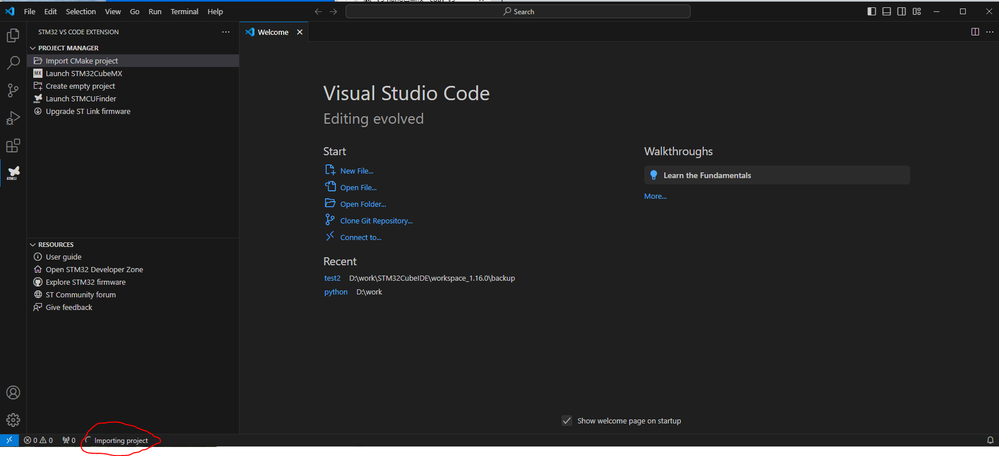Click the notifications bell in status bar

pyautogui.click(x=990, y=440)
